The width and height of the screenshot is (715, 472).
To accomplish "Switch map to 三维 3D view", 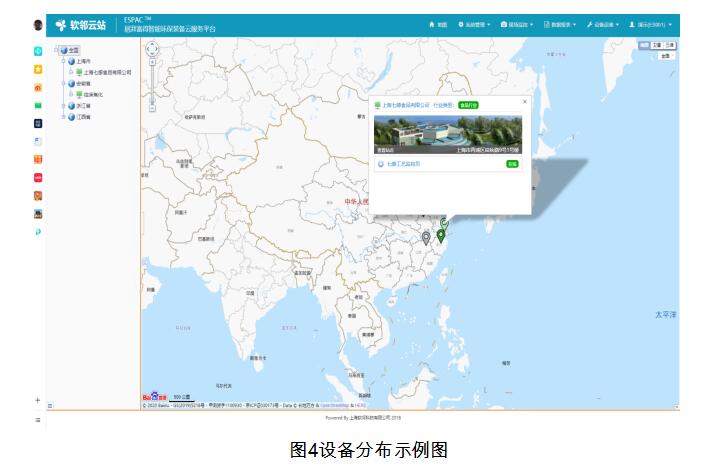I will coord(670,46).
